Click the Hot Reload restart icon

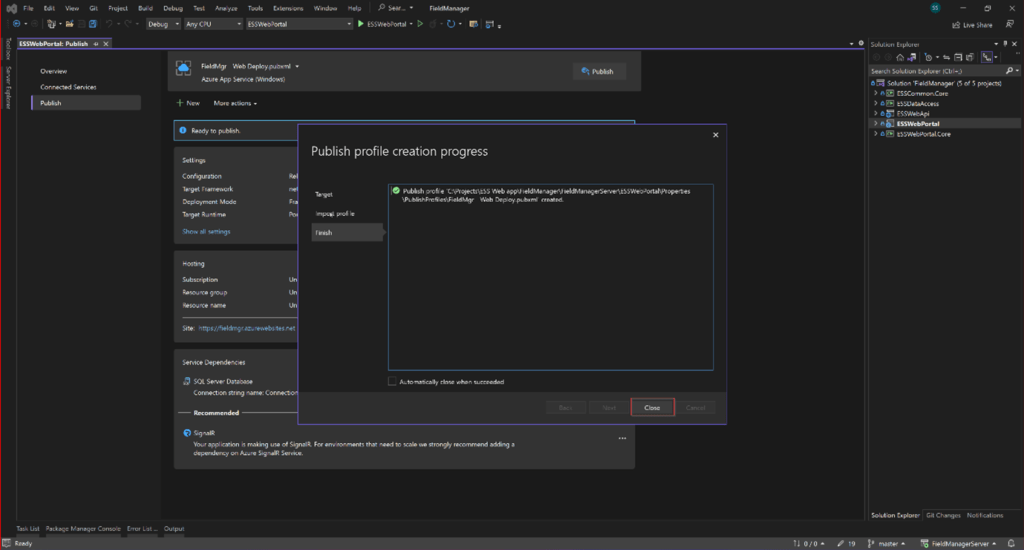click(451, 24)
